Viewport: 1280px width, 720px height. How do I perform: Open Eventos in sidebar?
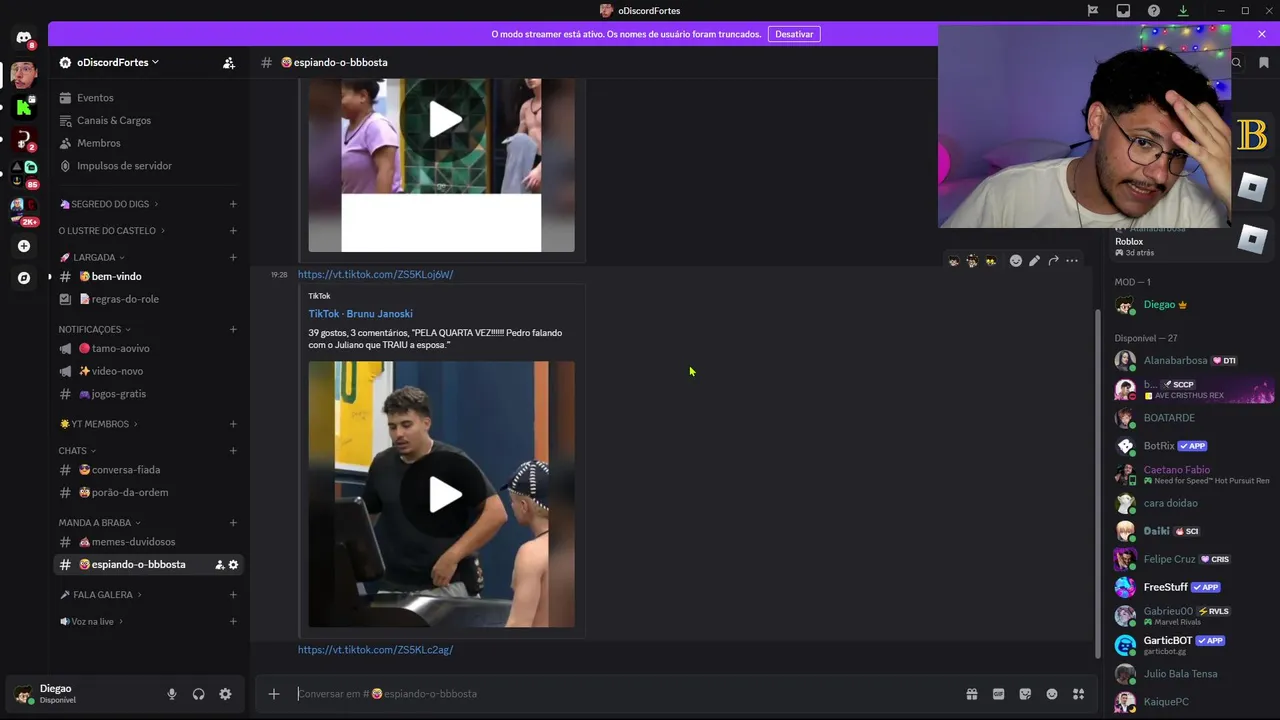(x=148, y=98)
